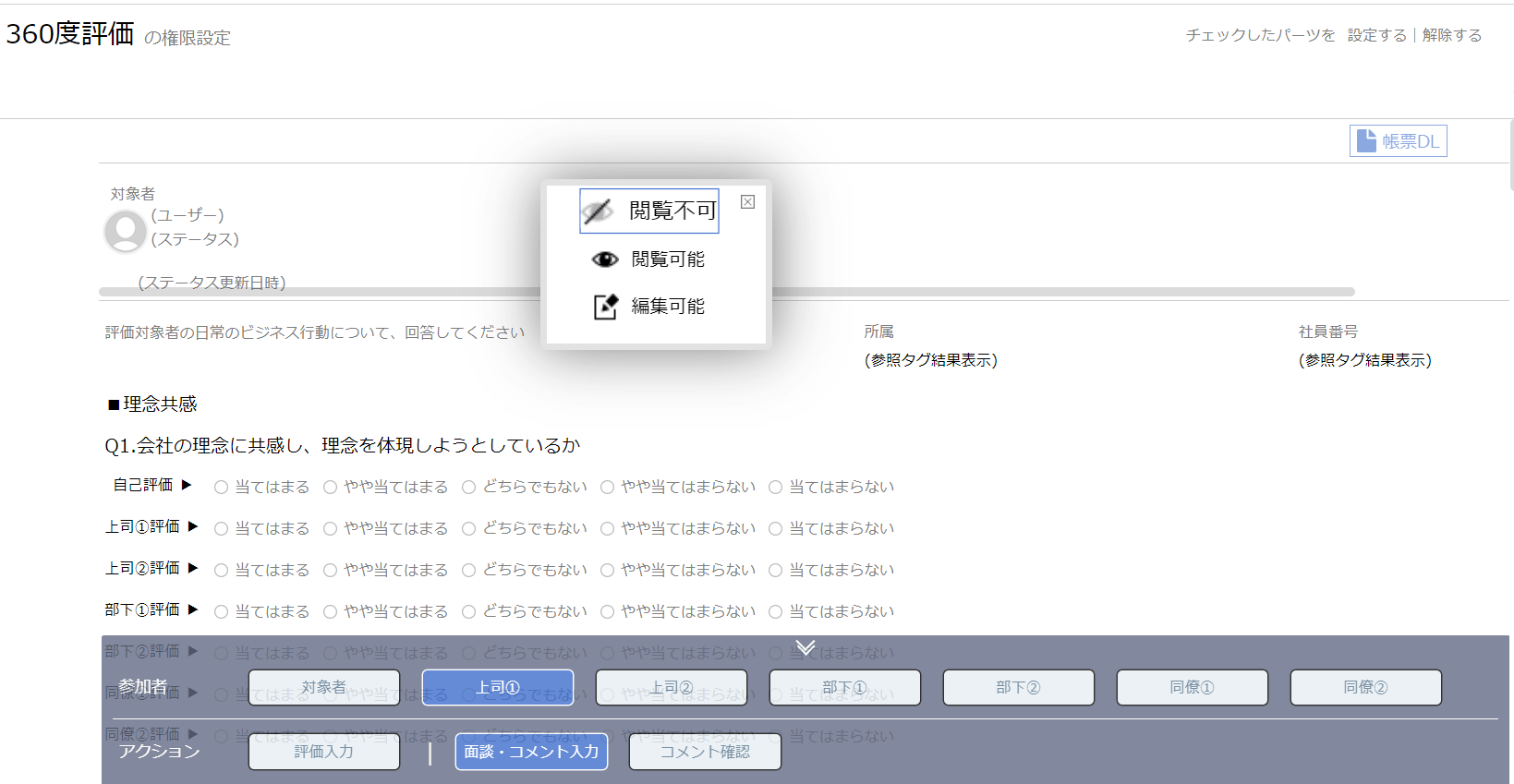Select the 上司② participant tab
Screen dimensions: 1514x784
pos(672,688)
